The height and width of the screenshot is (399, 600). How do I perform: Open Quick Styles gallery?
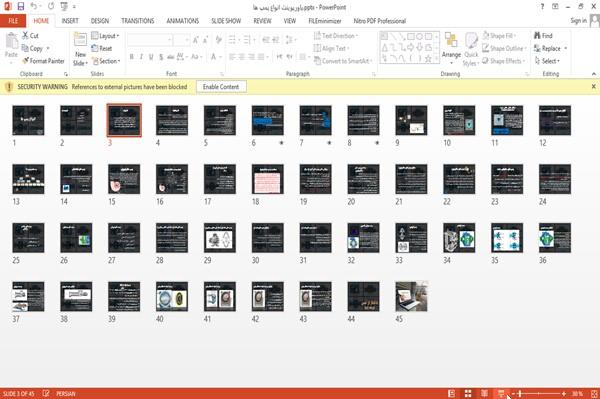click(471, 49)
